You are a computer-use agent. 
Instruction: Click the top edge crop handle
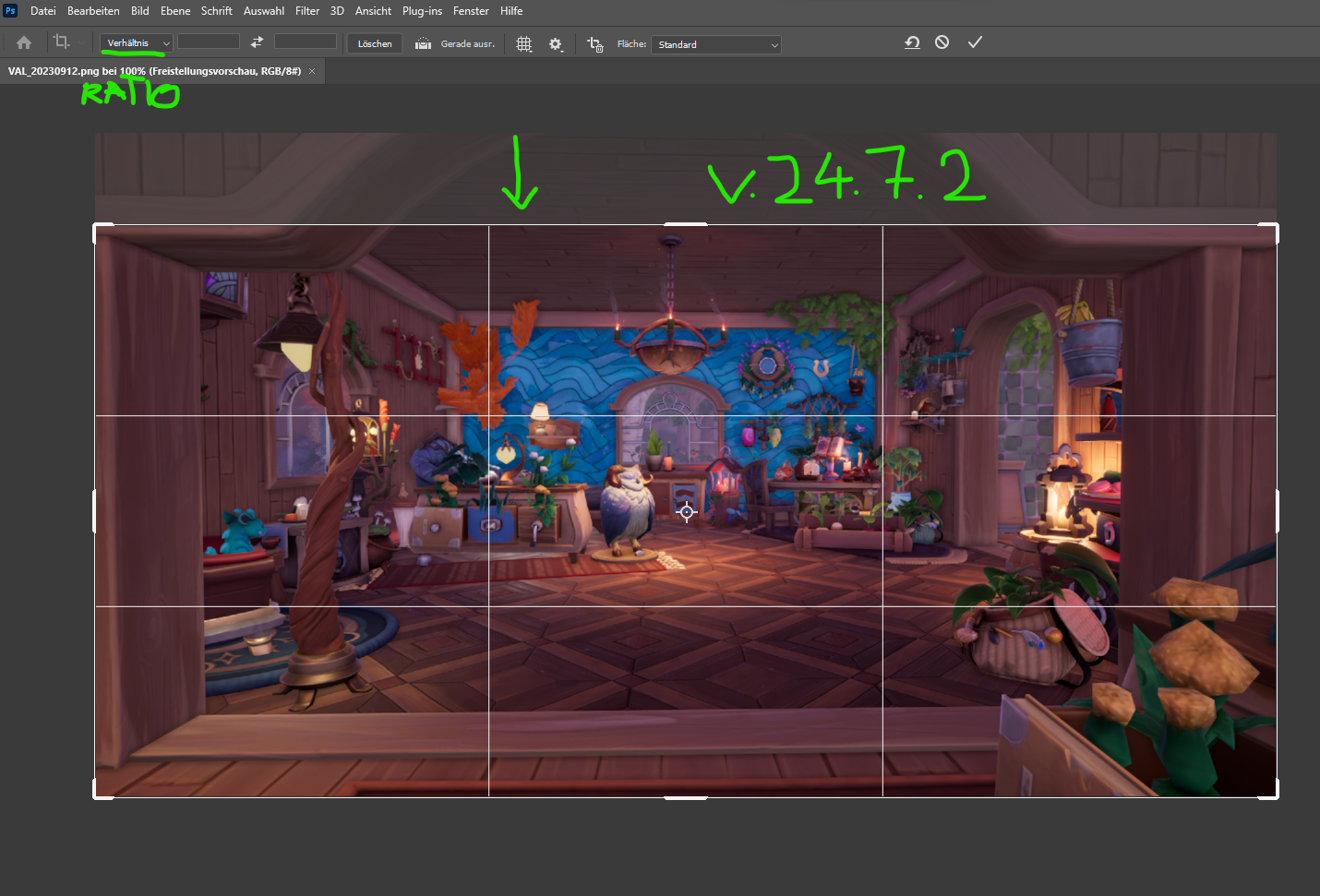[686, 224]
